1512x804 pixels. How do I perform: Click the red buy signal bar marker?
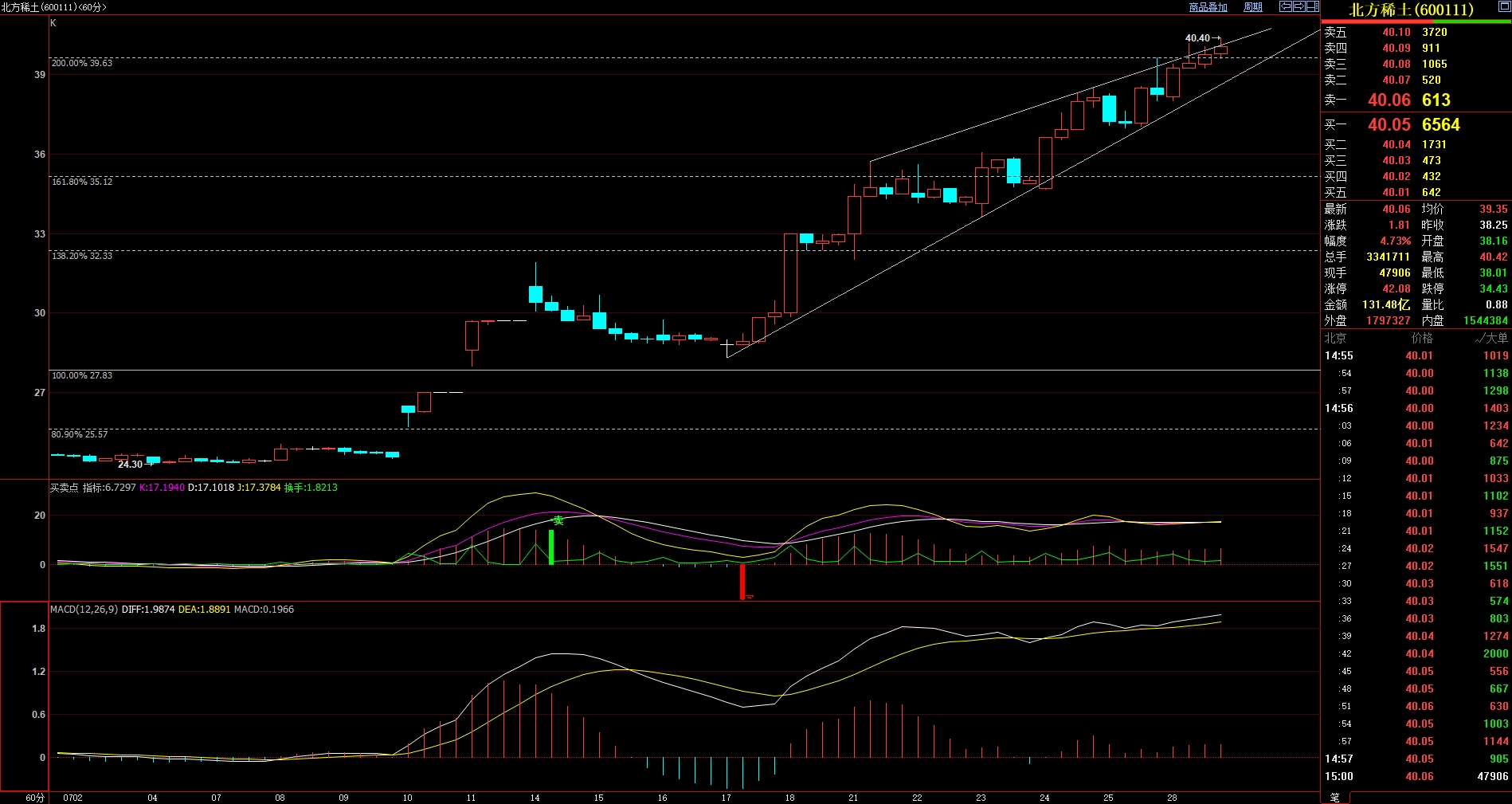point(742,582)
